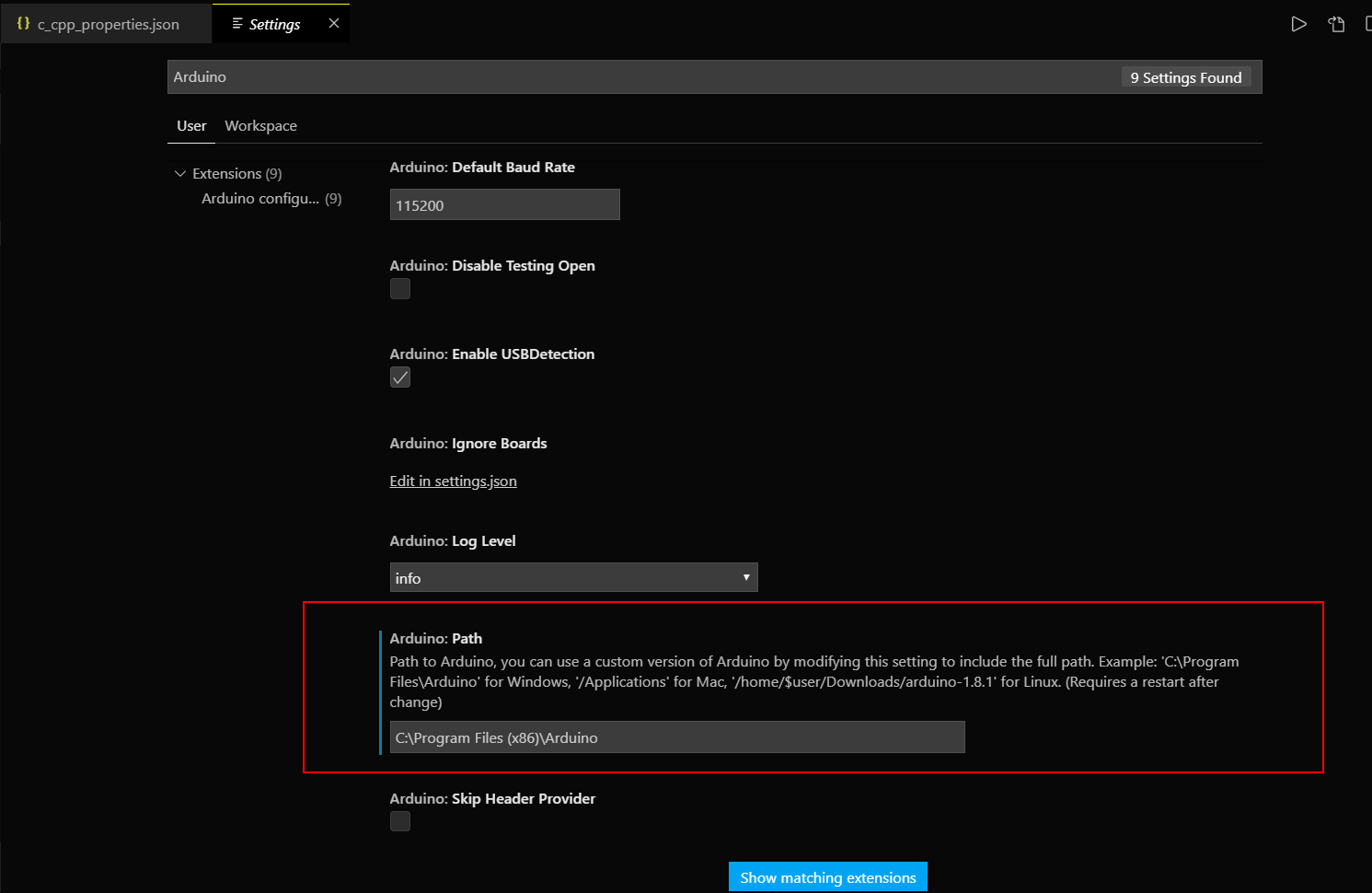Screen dimensions: 1372x893
Task: Open the Workspace settings tab
Action: [260, 126]
